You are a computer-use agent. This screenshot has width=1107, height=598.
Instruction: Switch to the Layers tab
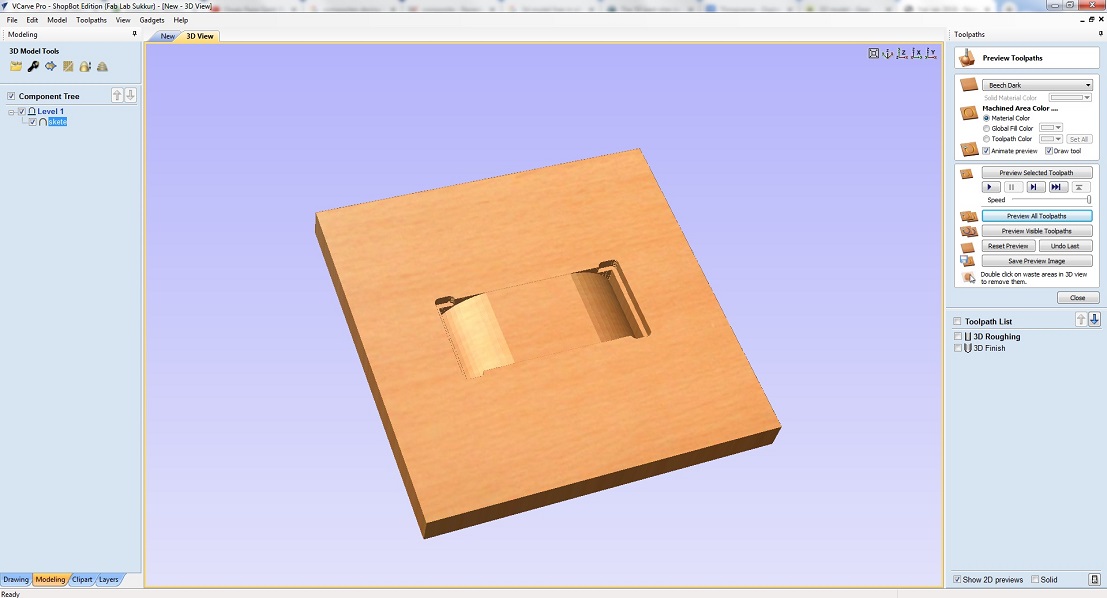[109, 580]
